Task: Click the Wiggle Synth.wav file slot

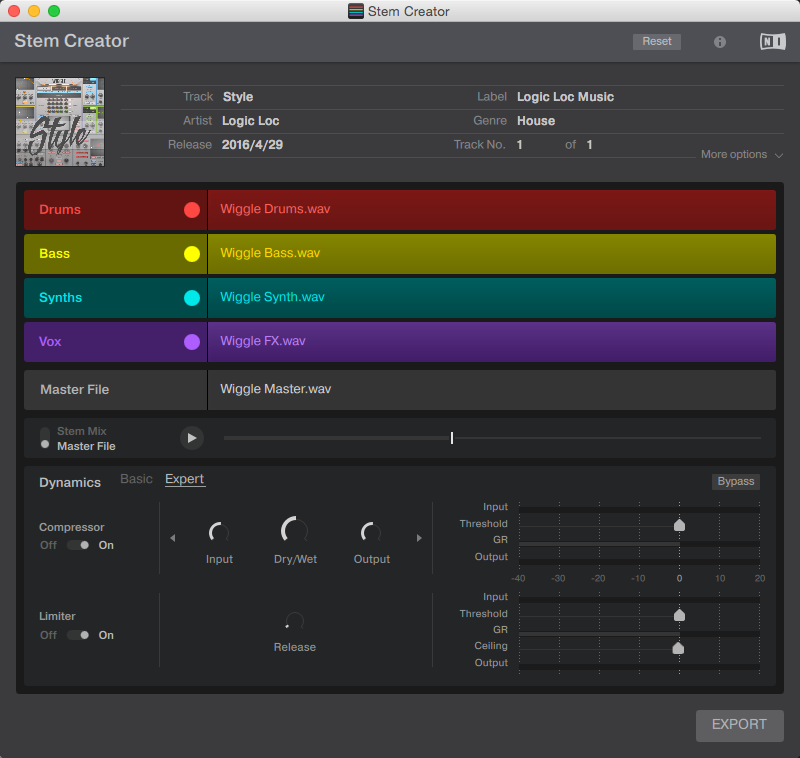Action: pos(492,298)
